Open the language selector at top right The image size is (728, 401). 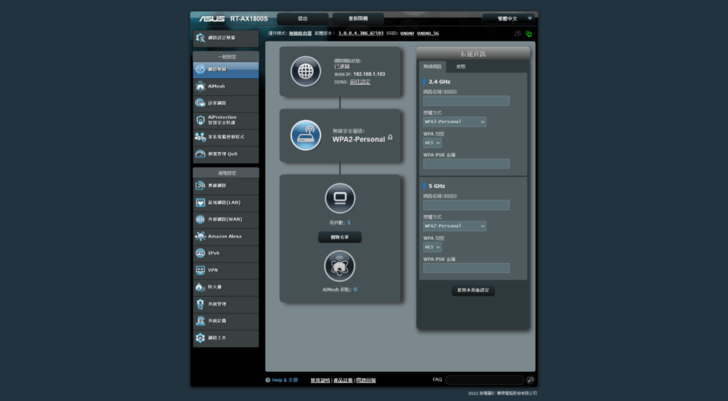(508, 19)
